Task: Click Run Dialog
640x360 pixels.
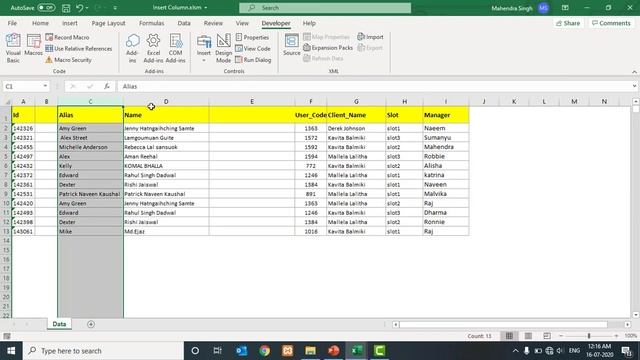Action: pos(253,60)
